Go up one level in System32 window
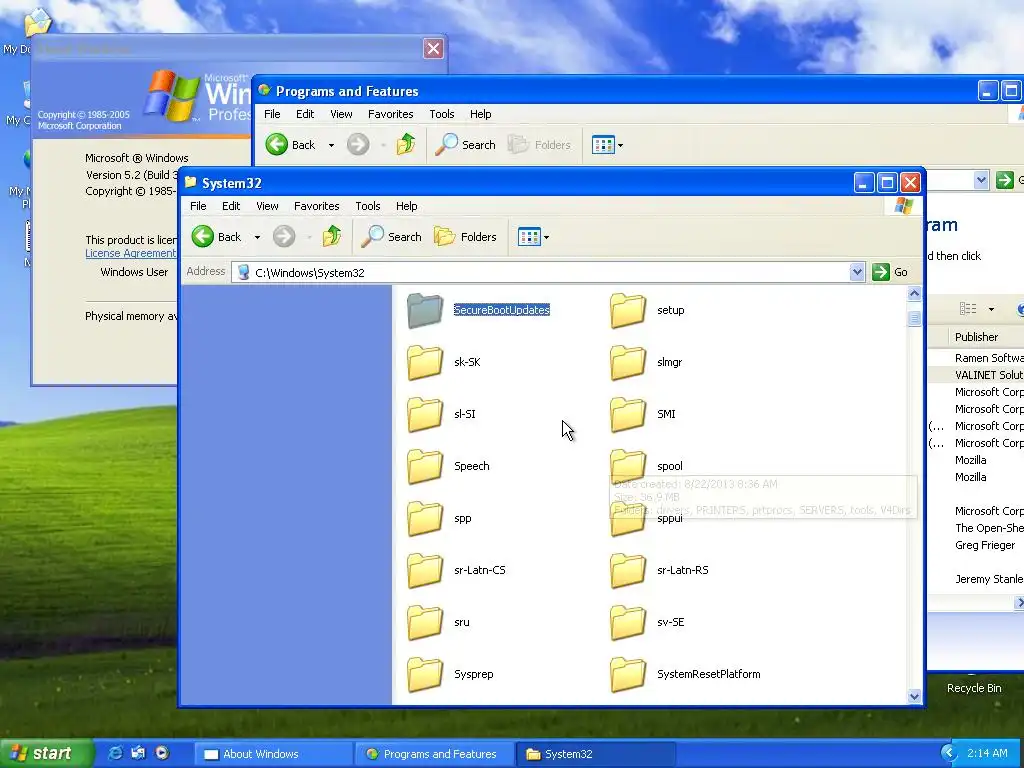Image resolution: width=1024 pixels, height=768 pixels. click(x=332, y=236)
